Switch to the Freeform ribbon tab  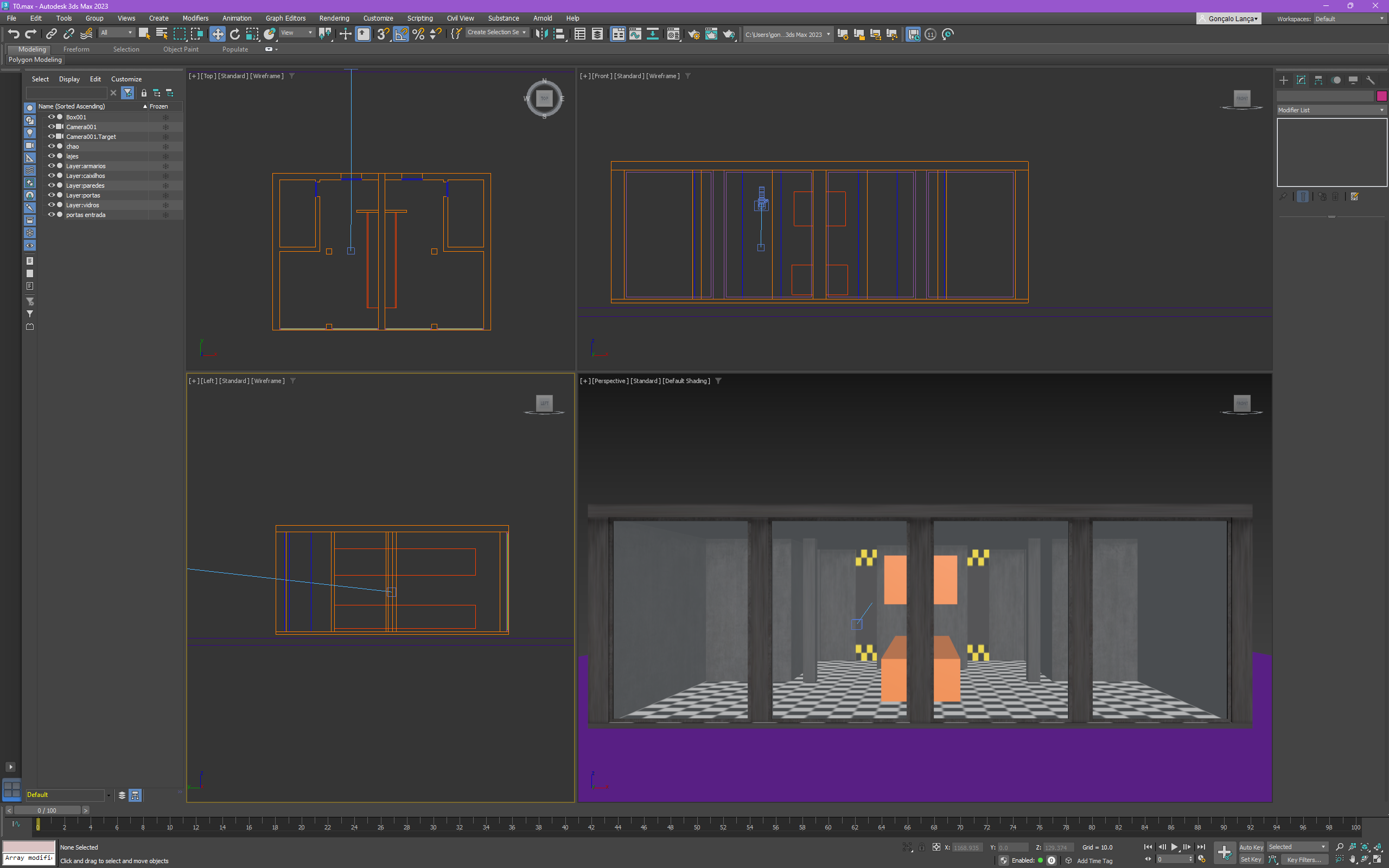pos(77,49)
